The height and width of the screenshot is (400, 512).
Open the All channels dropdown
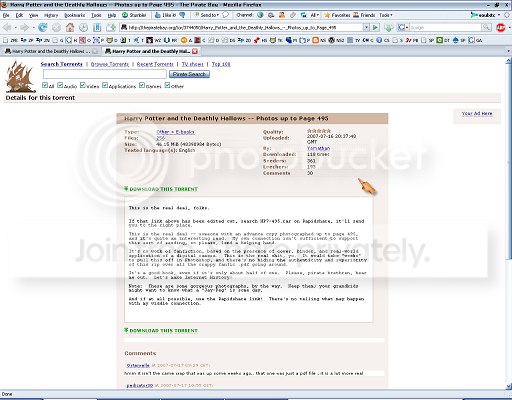click(315, 15)
